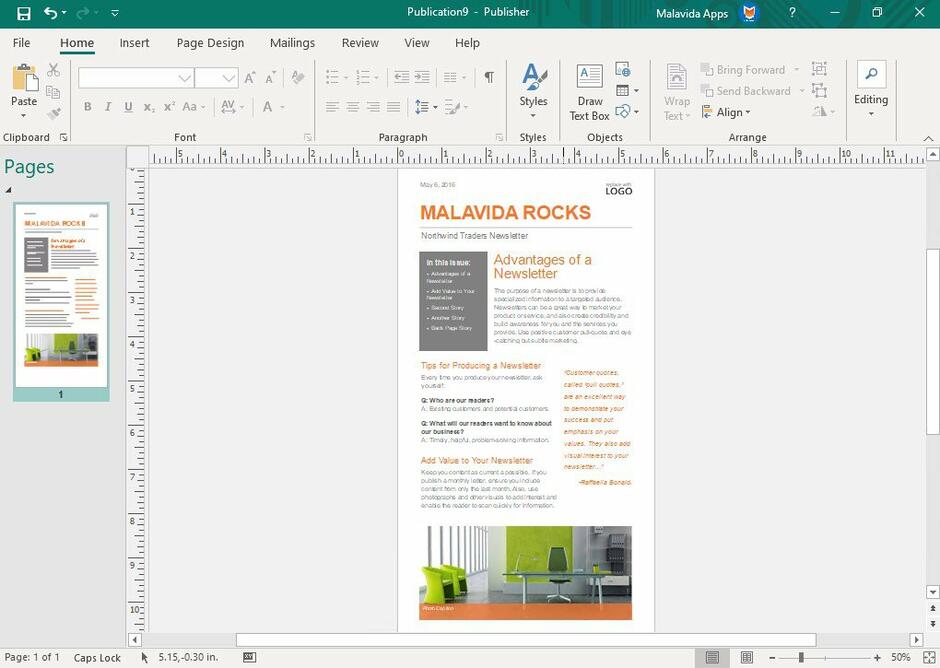Click Bring Forward

pos(743,70)
